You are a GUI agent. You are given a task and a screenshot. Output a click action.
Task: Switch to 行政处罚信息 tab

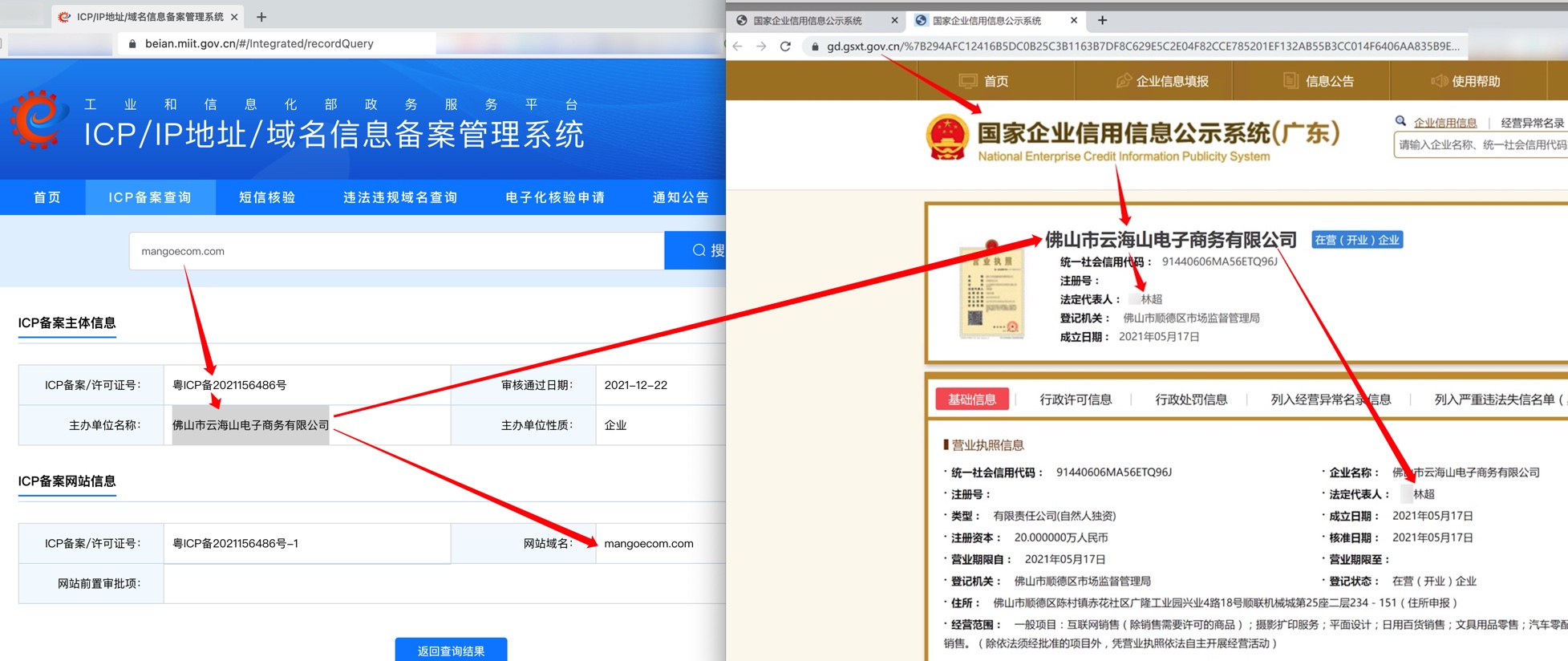point(1191,399)
